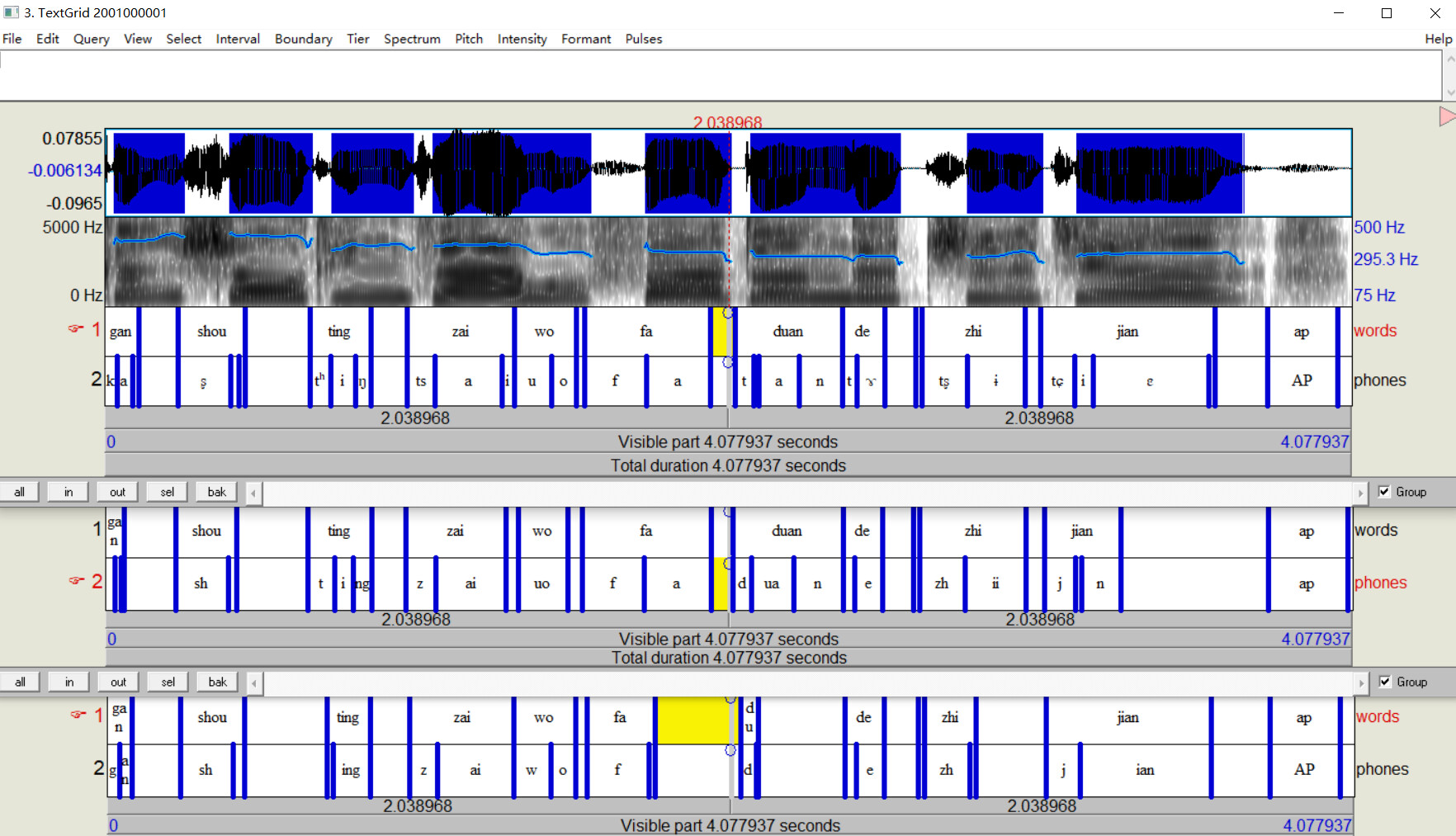Image resolution: width=1456 pixels, height=836 pixels.
Task: Select the 'uo' interval in middle phones tier
Action: (541, 583)
